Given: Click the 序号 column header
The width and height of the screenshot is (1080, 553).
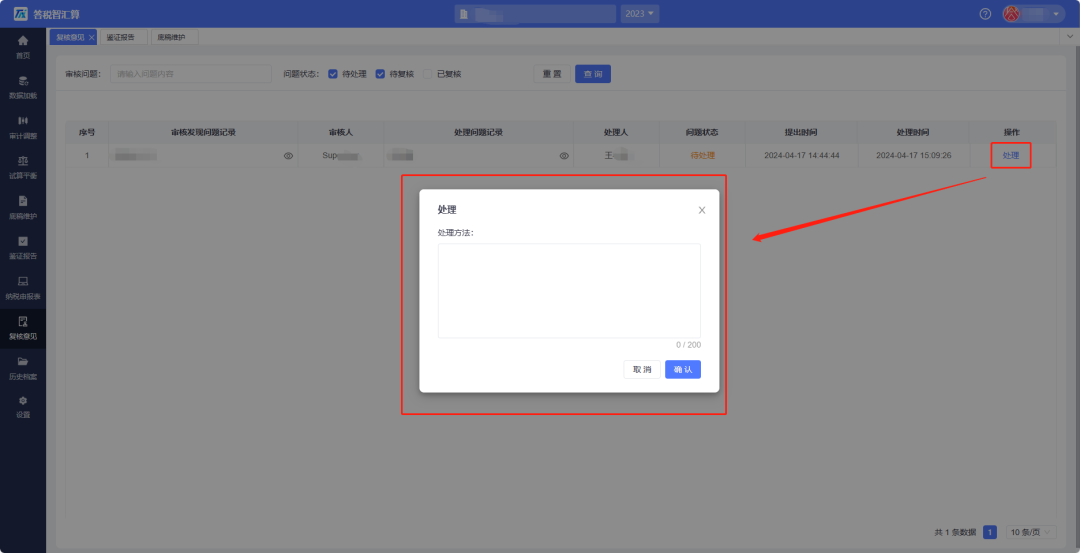Looking at the screenshot, I should tap(87, 132).
